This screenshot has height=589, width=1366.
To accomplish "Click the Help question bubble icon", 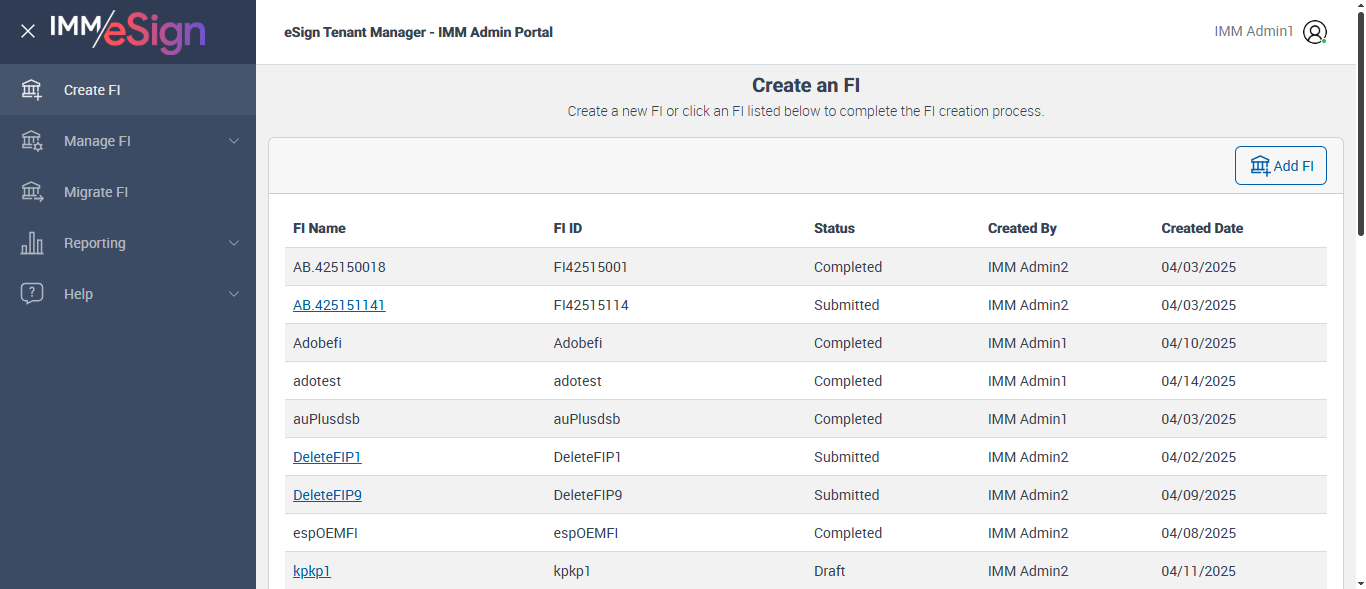I will pos(32,294).
